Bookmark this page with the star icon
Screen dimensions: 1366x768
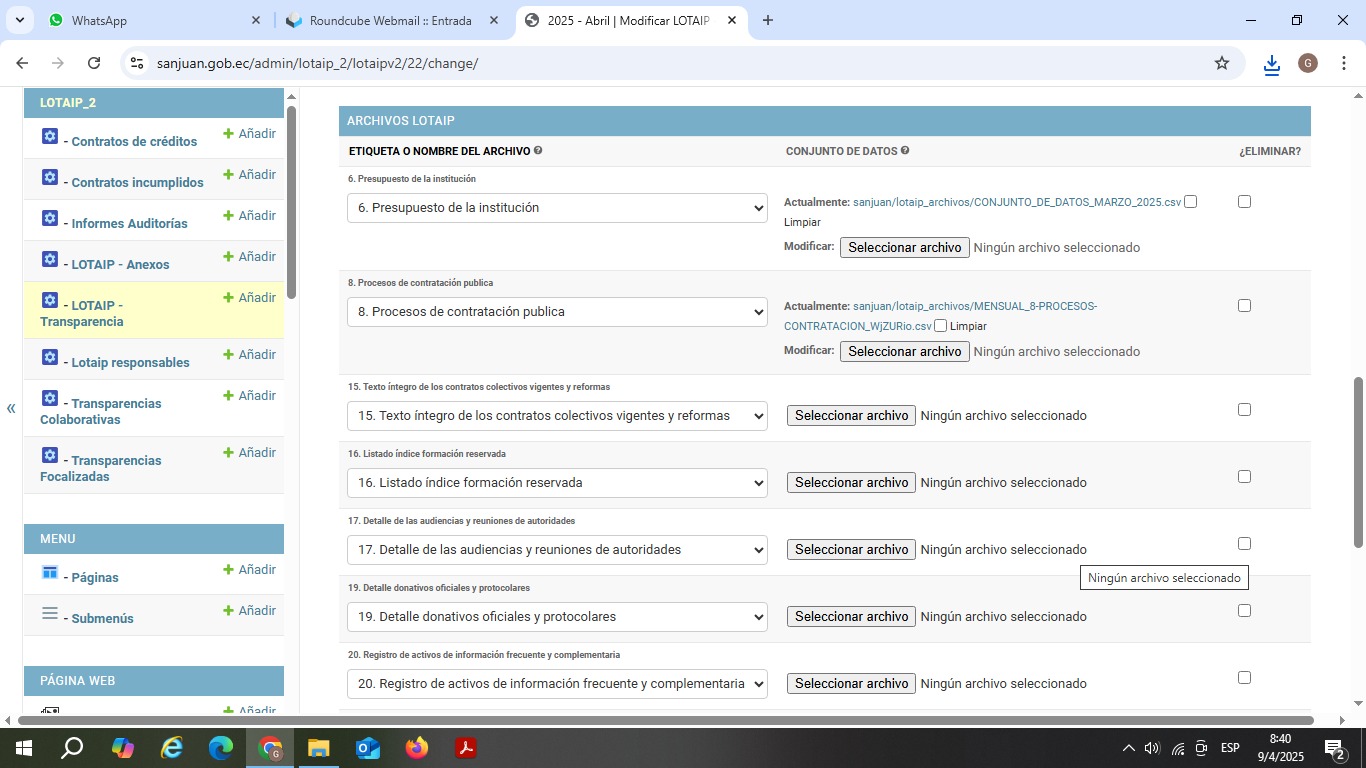pyautogui.click(x=1221, y=63)
